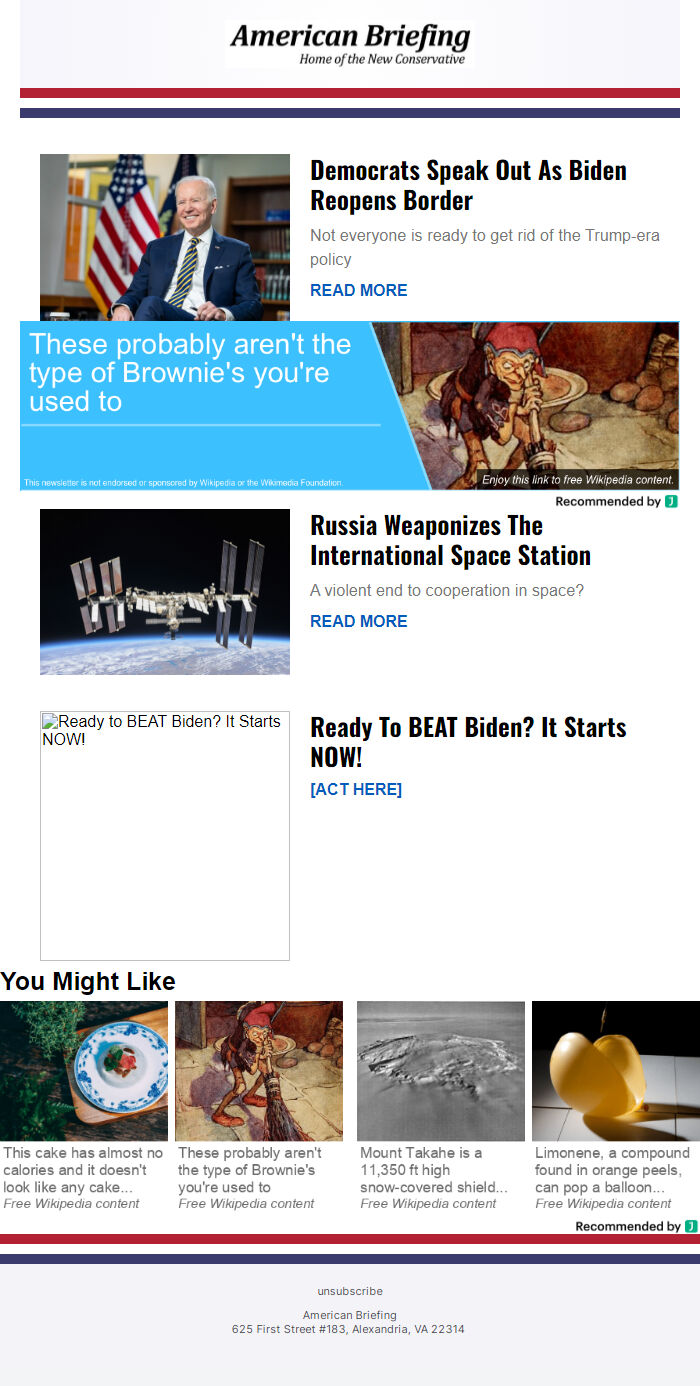
Task: Click READ MORE under Biden border story
Action: pos(359,290)
